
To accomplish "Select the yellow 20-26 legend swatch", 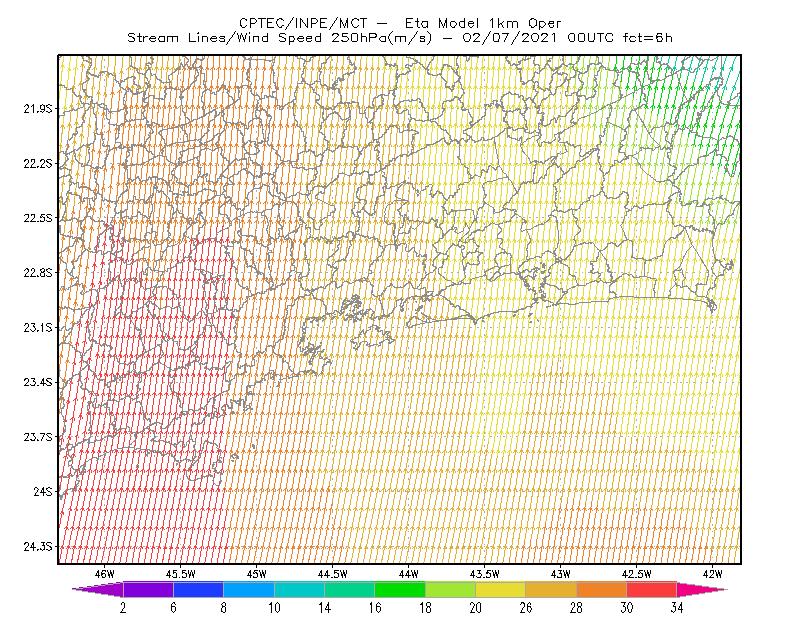I will pos(501,589).
